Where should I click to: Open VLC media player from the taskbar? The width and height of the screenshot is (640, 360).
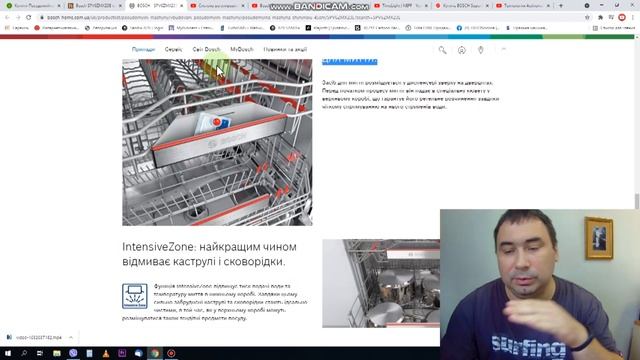click(x=106, y=353)
